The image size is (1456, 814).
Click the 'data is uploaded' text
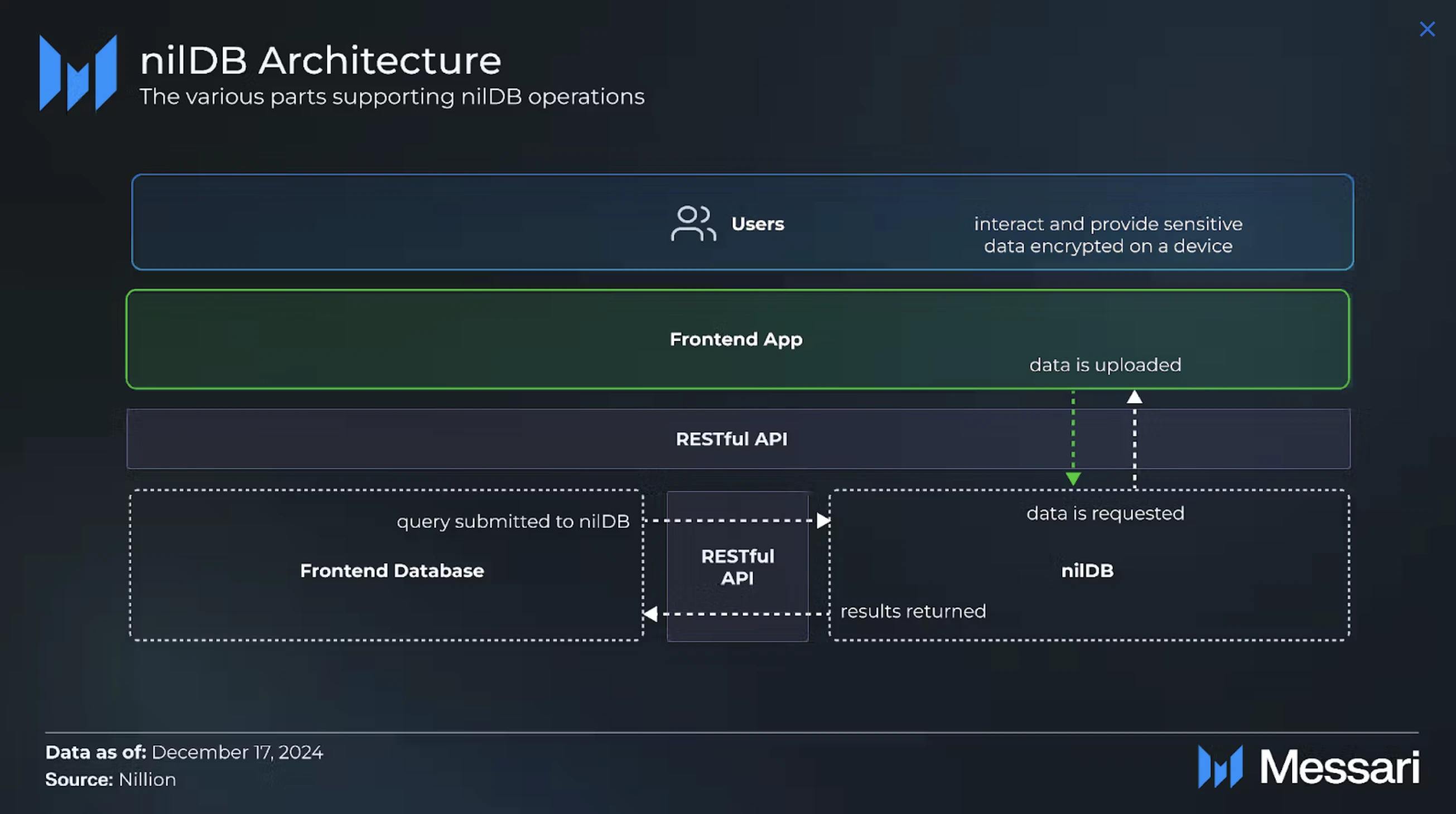pyautogui.click(x=1105, y=365)
